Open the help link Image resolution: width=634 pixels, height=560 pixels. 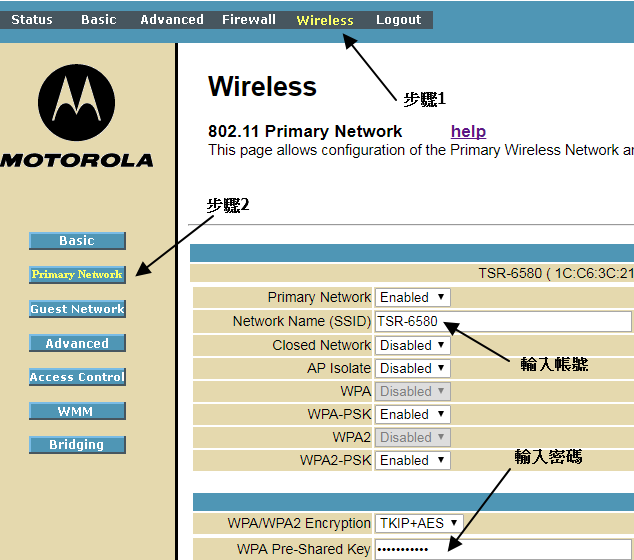coord(468,131)
